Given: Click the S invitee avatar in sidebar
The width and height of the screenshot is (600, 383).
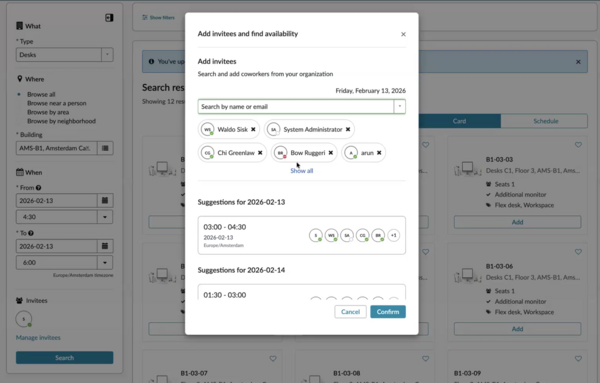Looking at the screenshot, I should pos(24,319).
